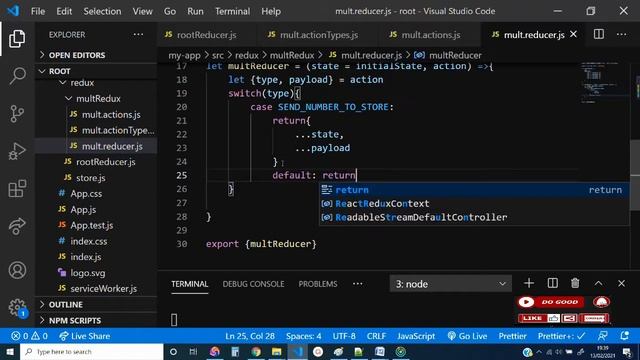Maximize the terminal panel size
Image resolution: width=640 pixels, height=360 pixels.
598,283
